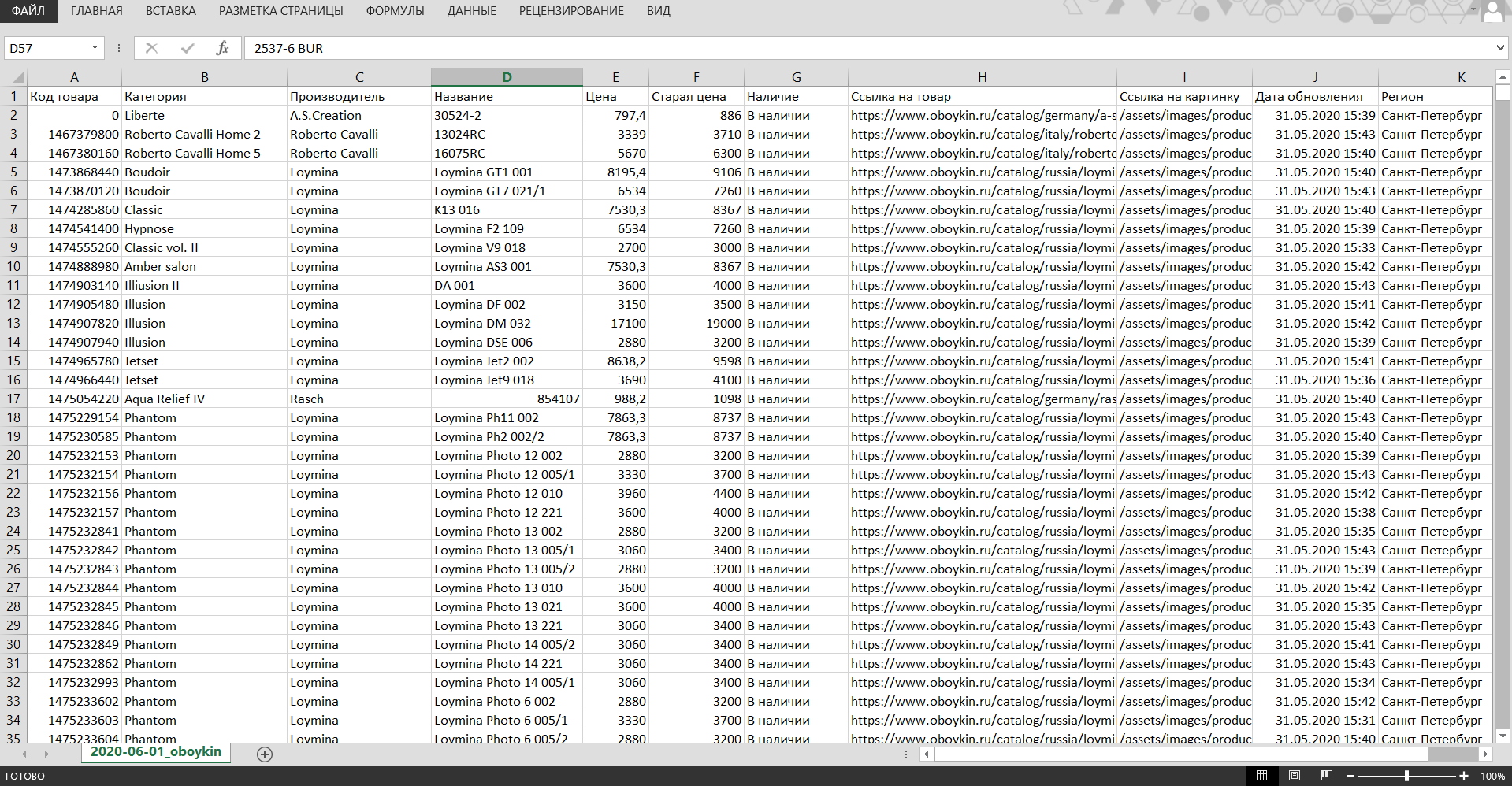Click vertical scrollbar down arrow
Viewport: 1512px width, 786px height.
click(x=1503, y=736)
